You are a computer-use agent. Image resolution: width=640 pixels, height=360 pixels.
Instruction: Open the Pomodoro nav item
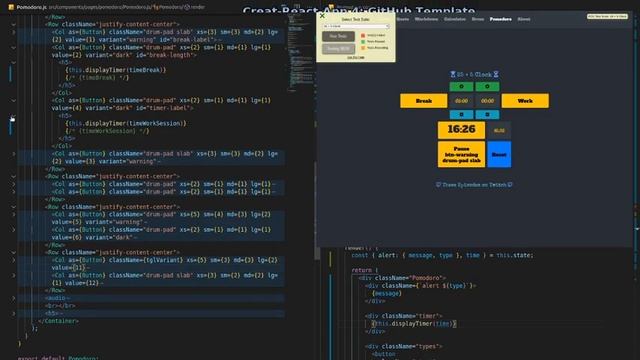500,19
